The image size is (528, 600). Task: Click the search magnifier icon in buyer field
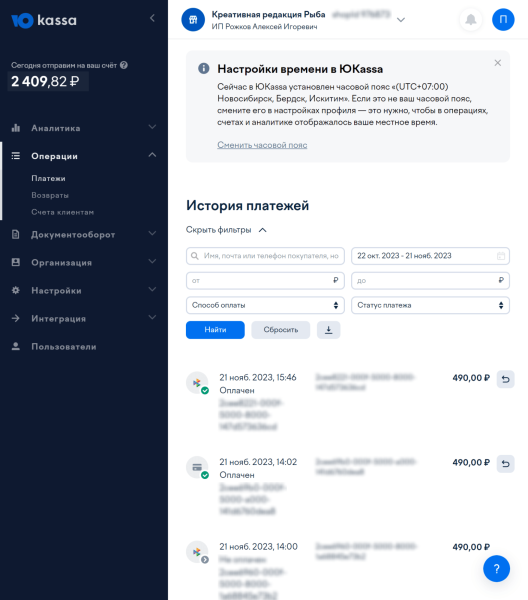pyautogui.click(x=195, y=256)
